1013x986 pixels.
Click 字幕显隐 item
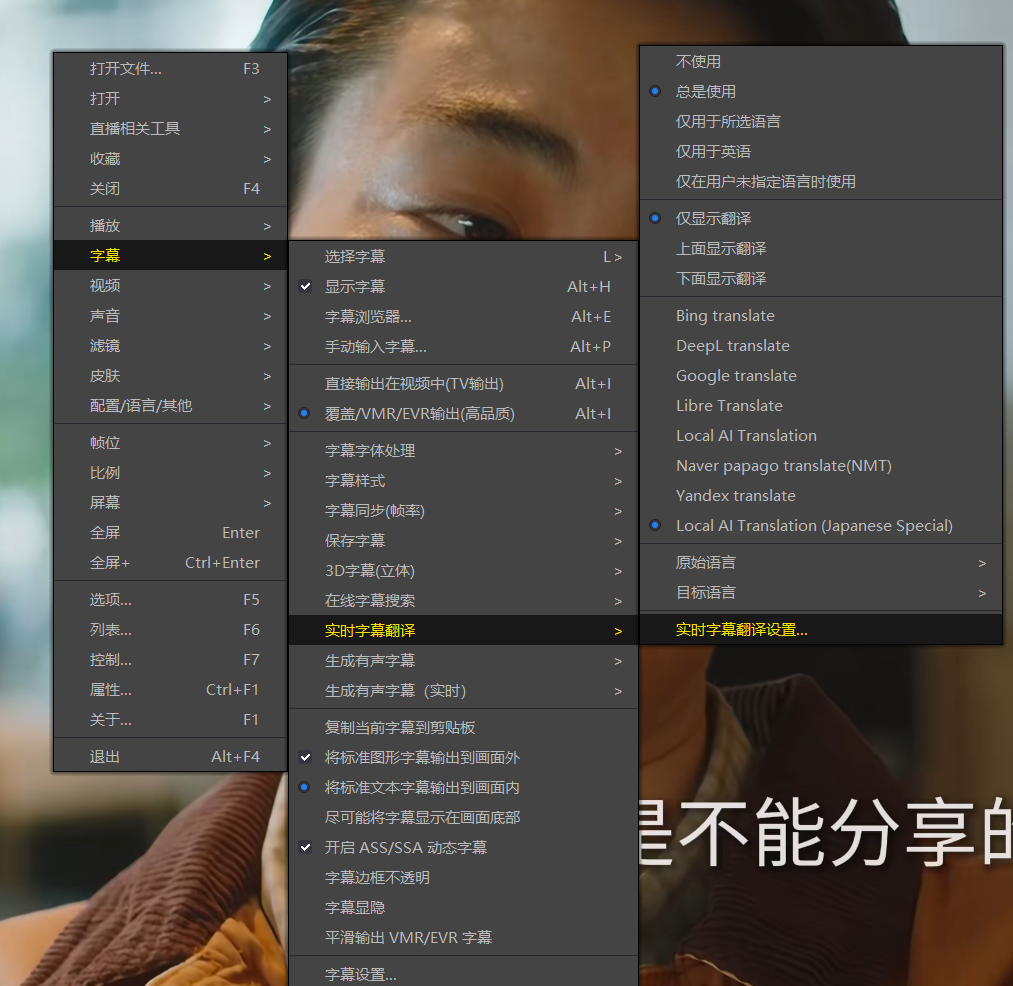[463, 907]
